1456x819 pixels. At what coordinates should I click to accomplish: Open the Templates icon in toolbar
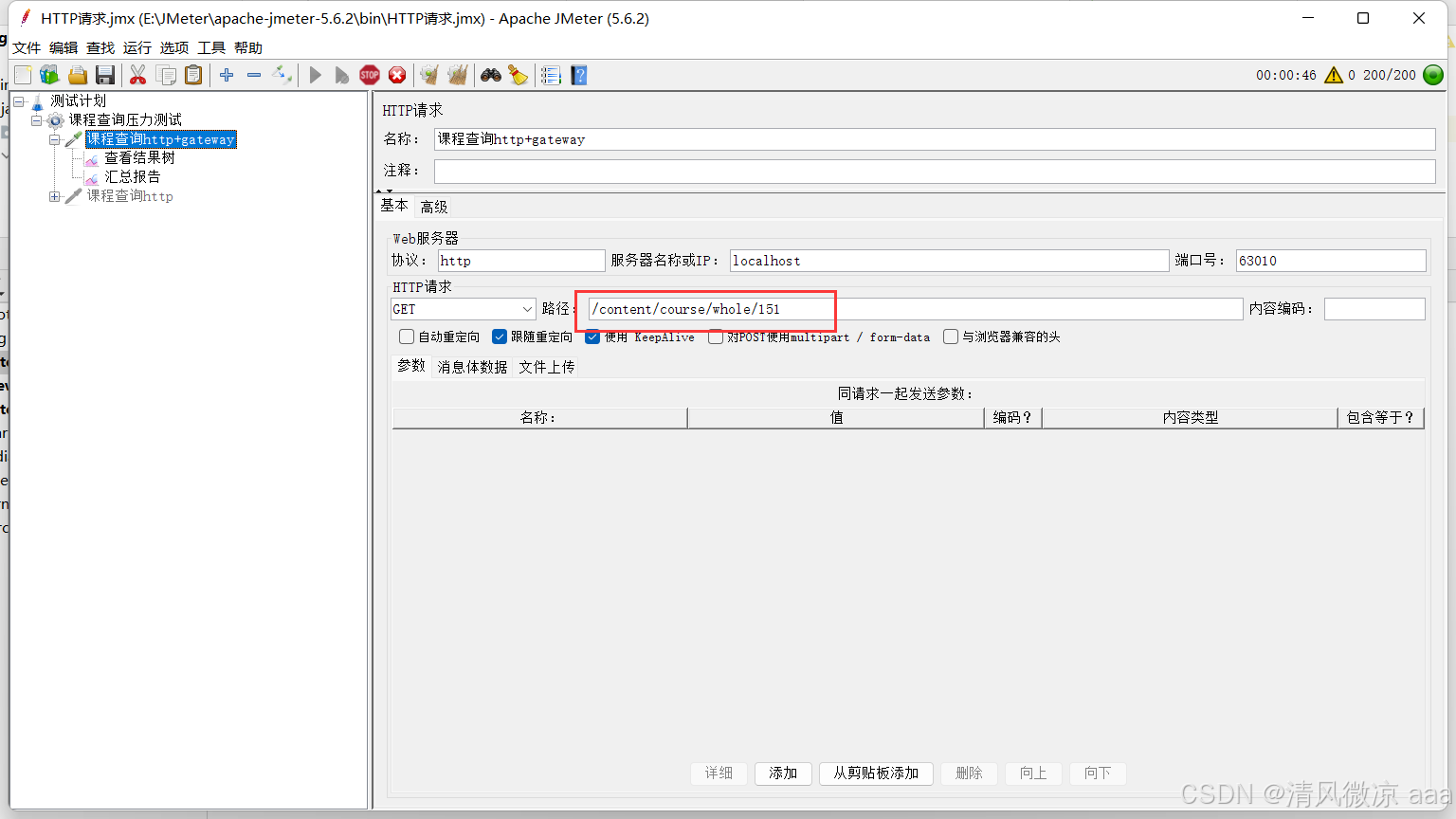click(50, 75)
